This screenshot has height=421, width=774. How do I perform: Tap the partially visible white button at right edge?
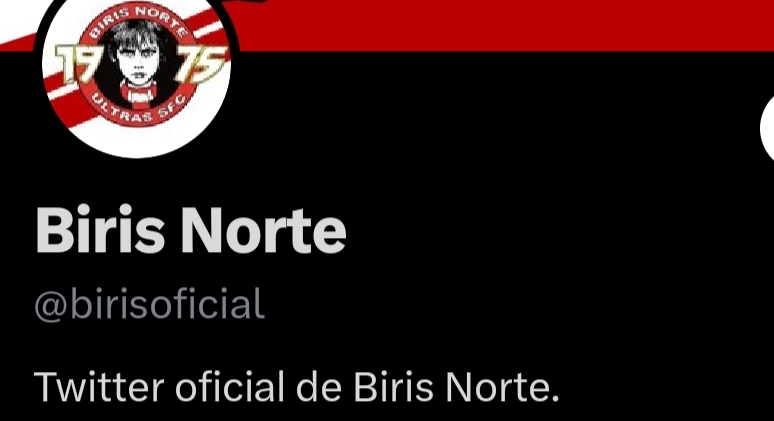[767, 128]
